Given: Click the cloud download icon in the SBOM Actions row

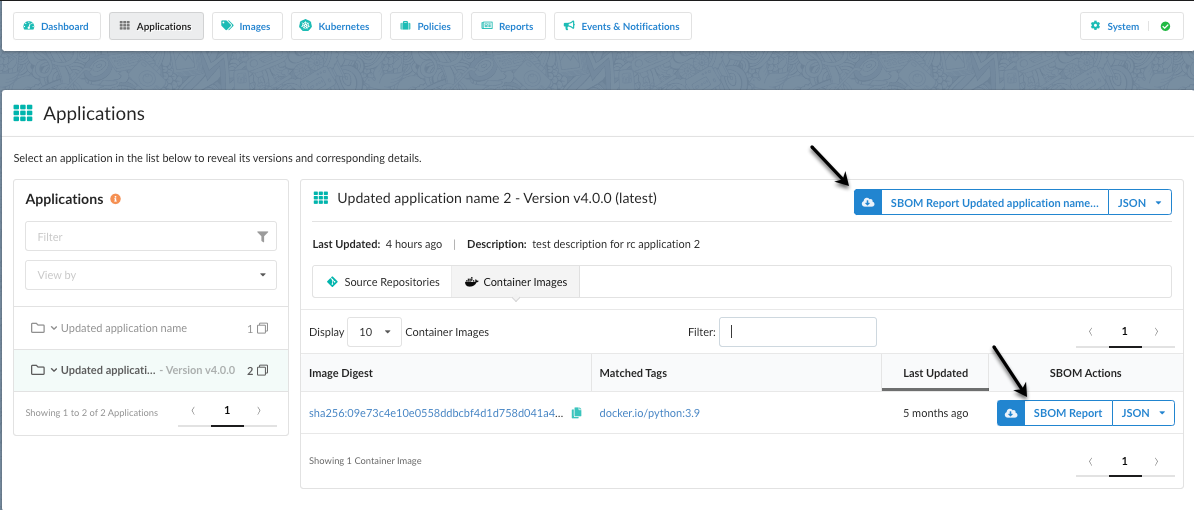Looking at the screenshot, I should click(x=1011, y=413).
